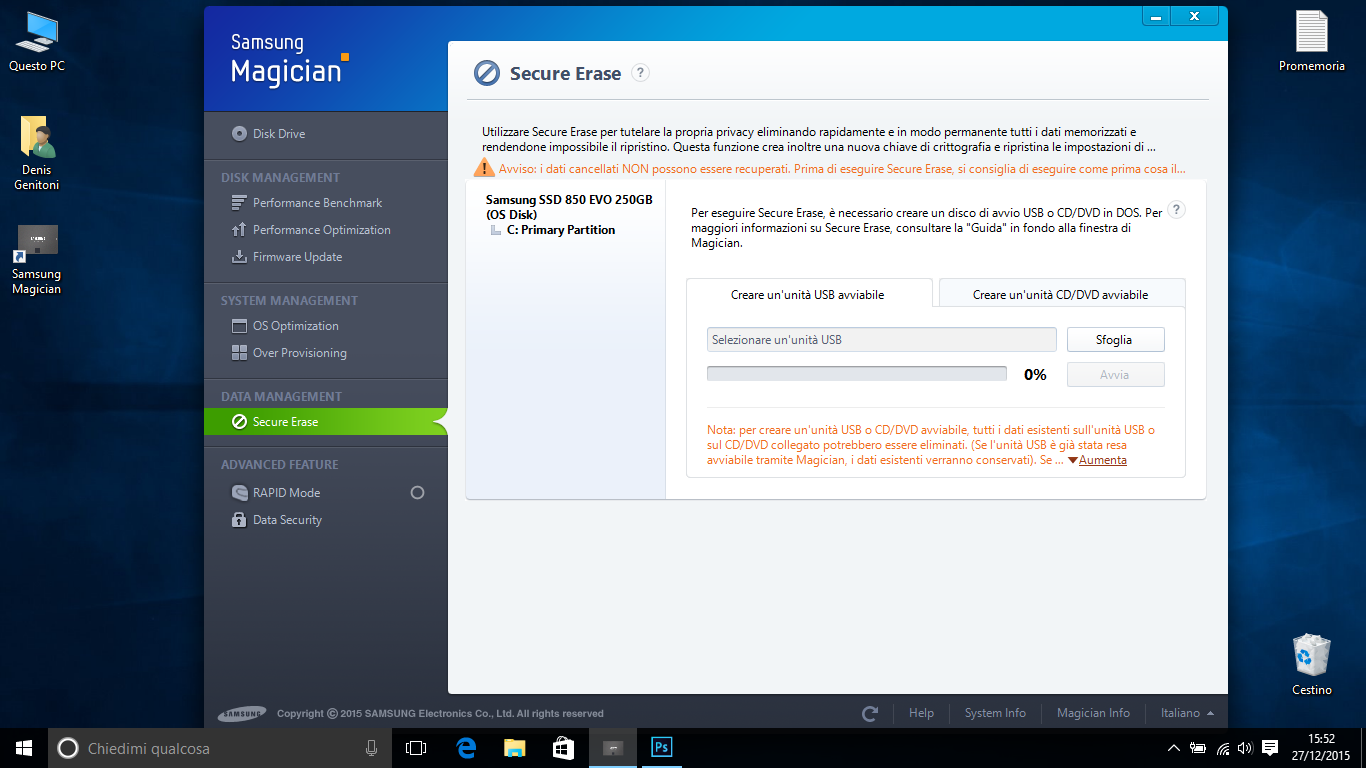Screen dimensions: 1366x768
Task: Open help icon beside DOS boot instructions
Action: tap(1177, 210)
